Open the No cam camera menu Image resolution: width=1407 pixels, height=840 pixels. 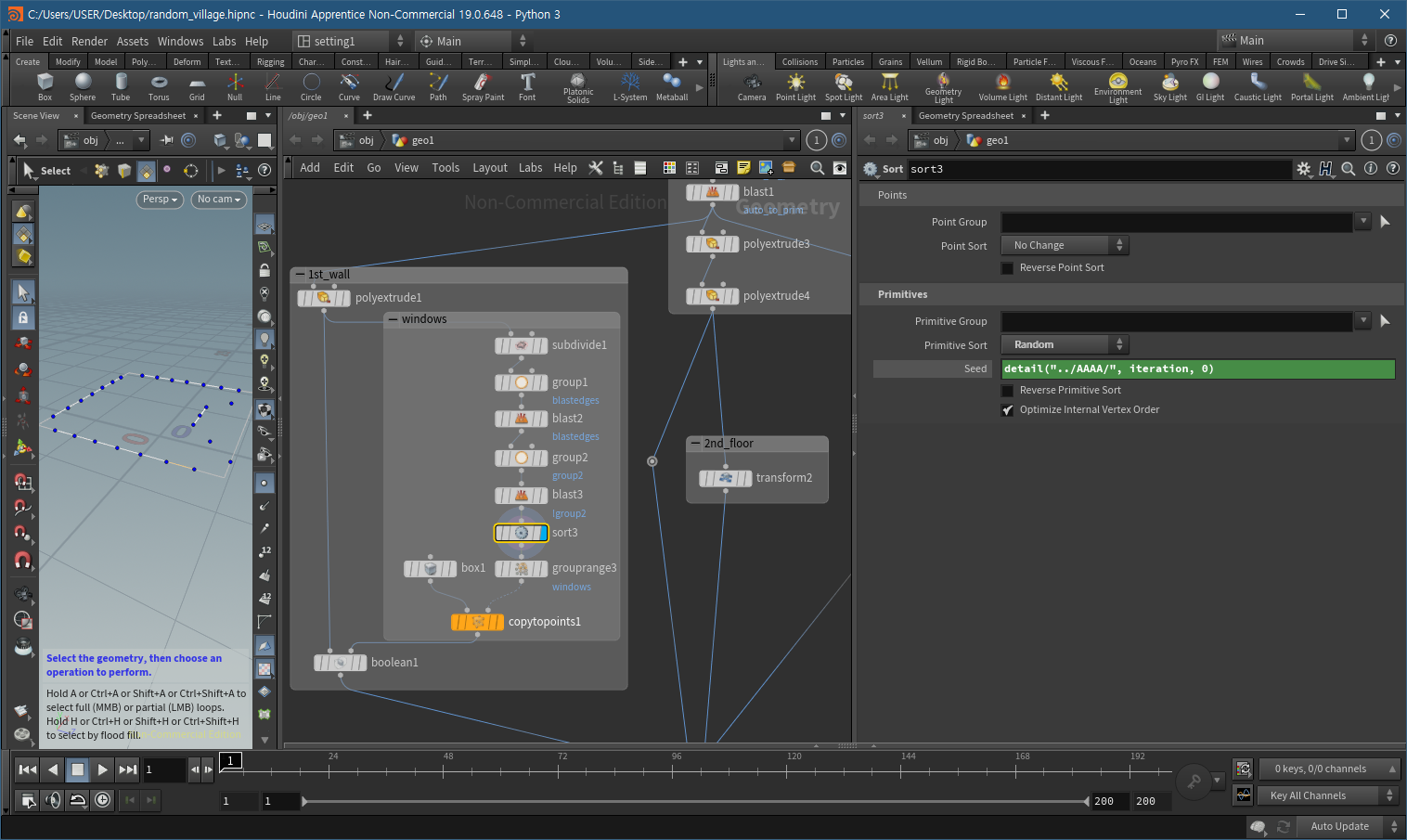point(219,200)
